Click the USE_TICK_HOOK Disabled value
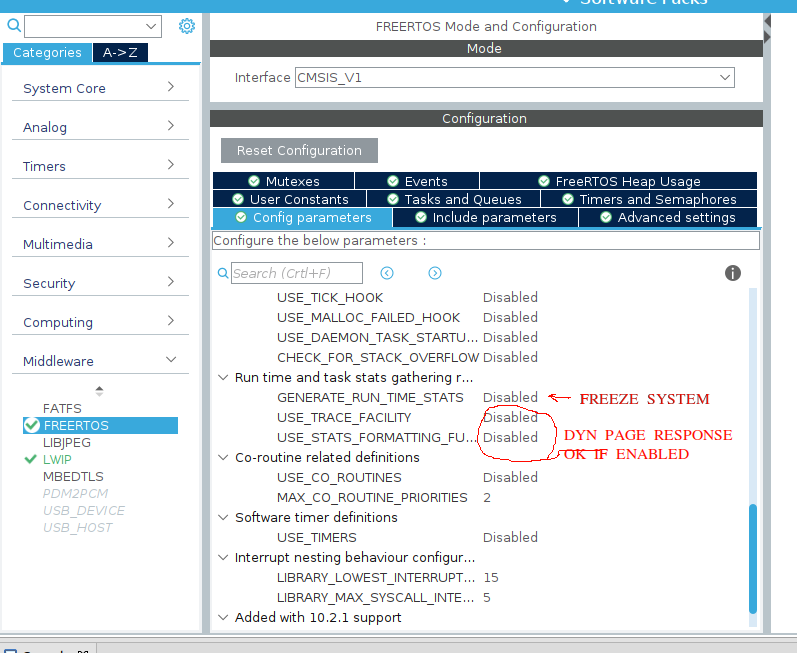797x653 pixels. [510, 297]
